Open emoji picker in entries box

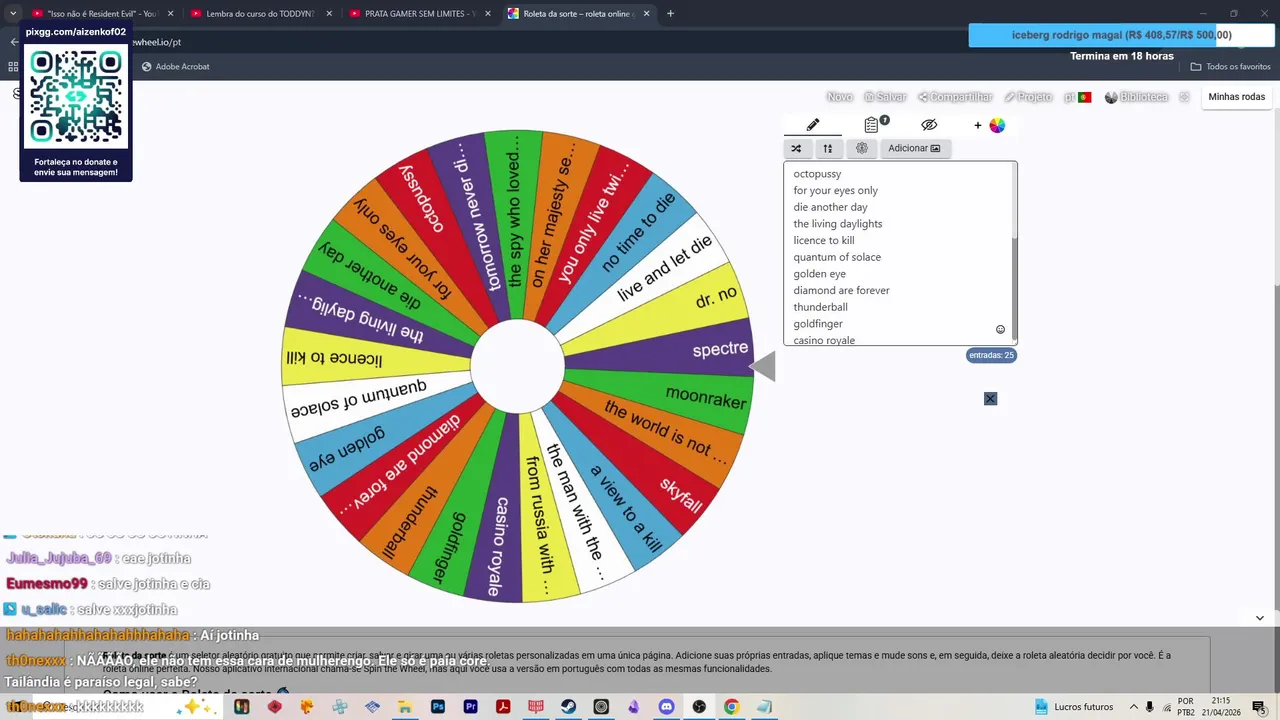pyautogui.click(x=1000, y=329)
